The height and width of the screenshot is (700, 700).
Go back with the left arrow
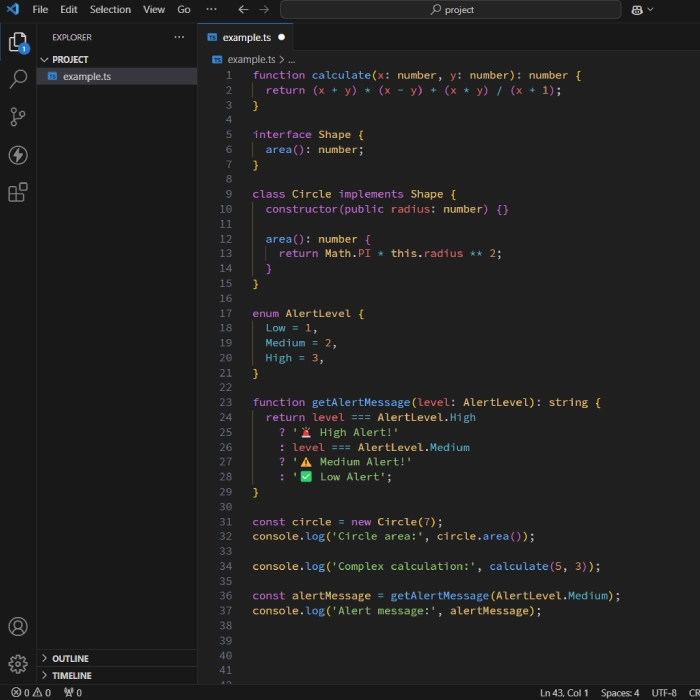pyautogui.click(x=243, y=9)
